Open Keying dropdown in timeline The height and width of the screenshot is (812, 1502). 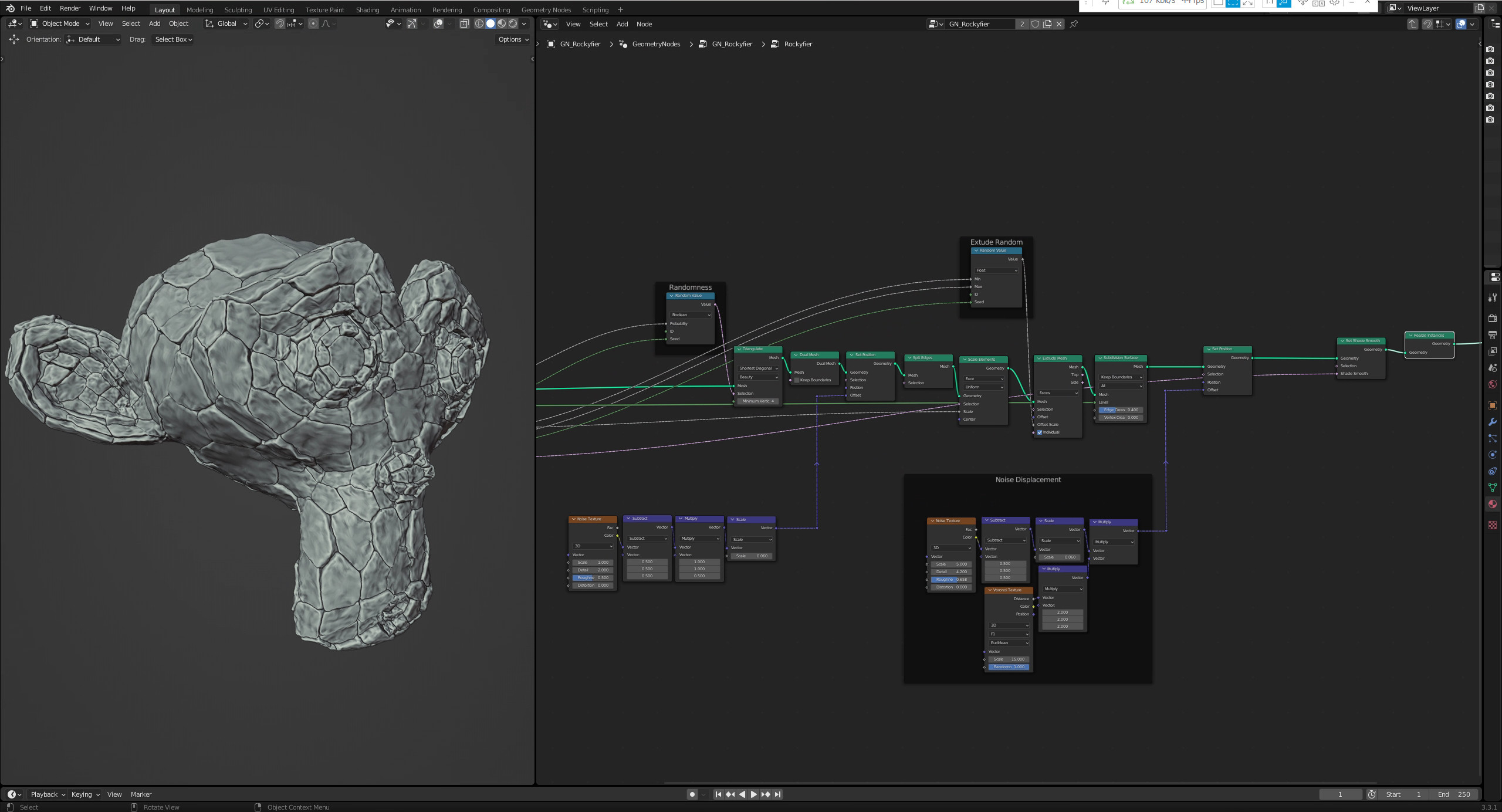(x=86, y=794)
